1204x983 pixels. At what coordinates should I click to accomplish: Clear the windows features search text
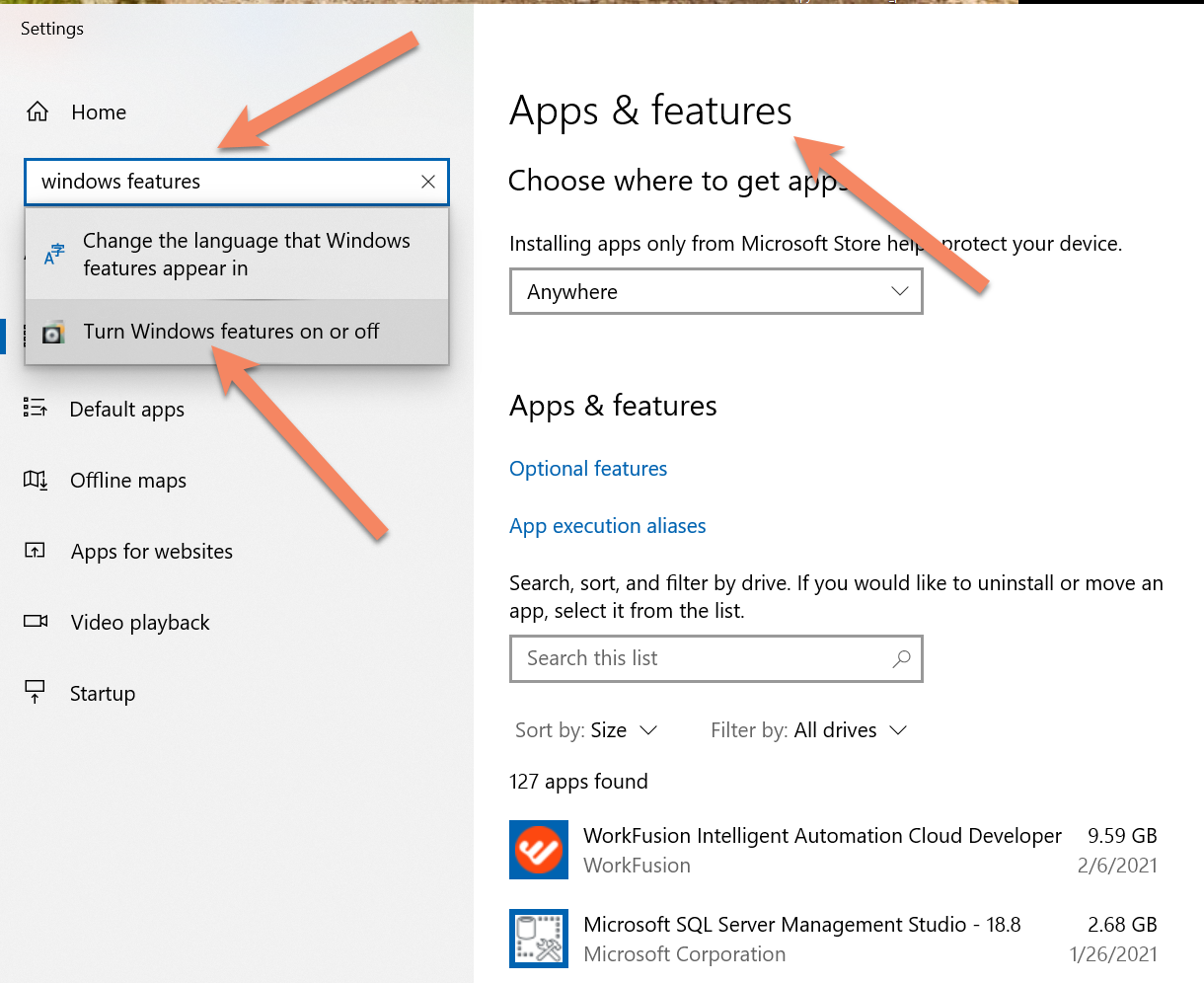click(428, 182)
